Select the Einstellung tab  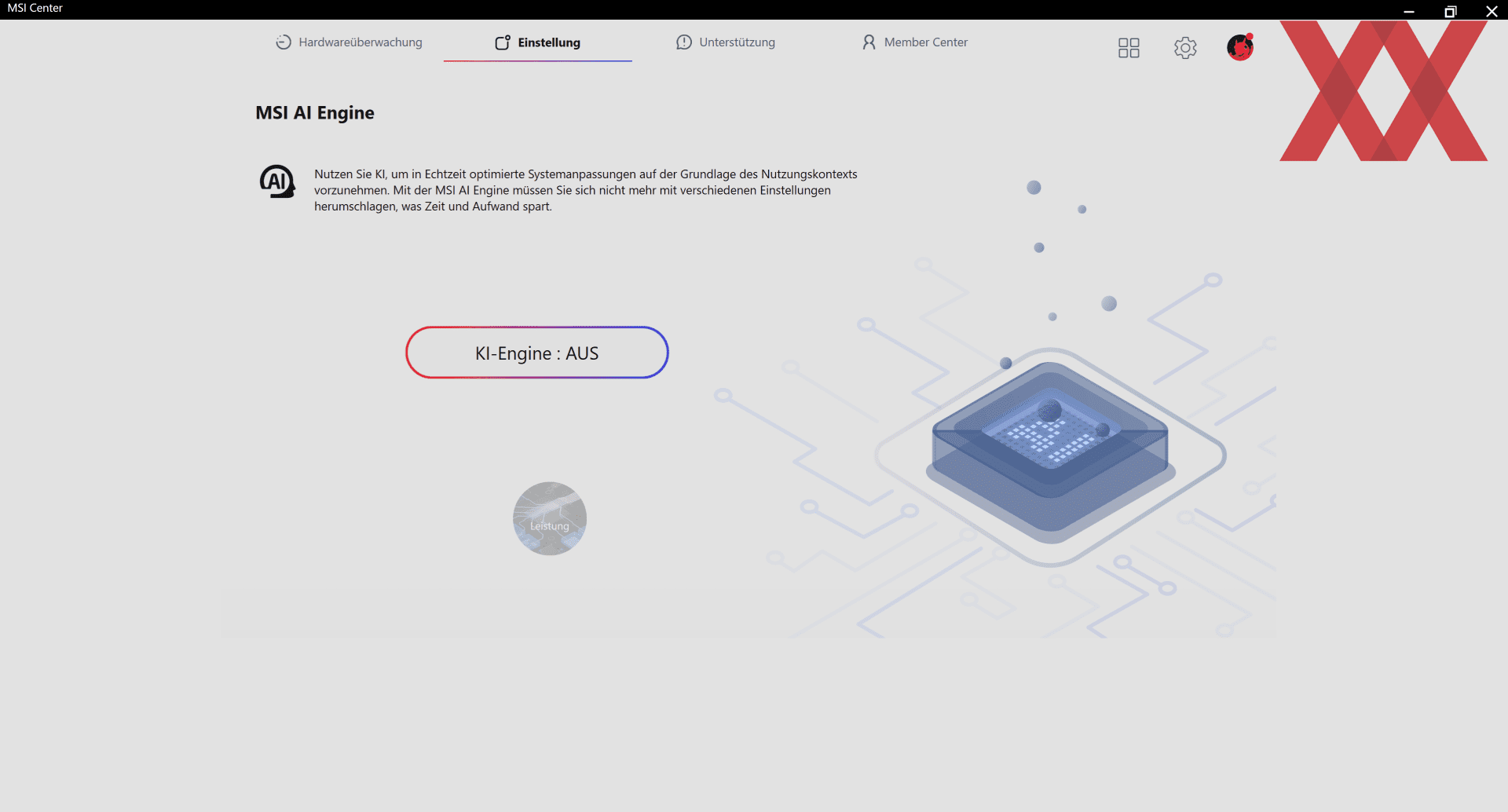537,42
